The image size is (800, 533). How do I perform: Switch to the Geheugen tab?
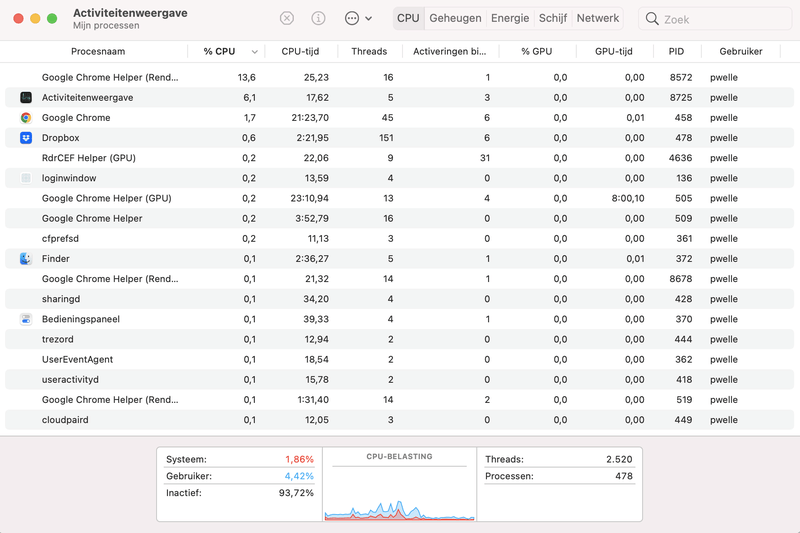(455, 18)
